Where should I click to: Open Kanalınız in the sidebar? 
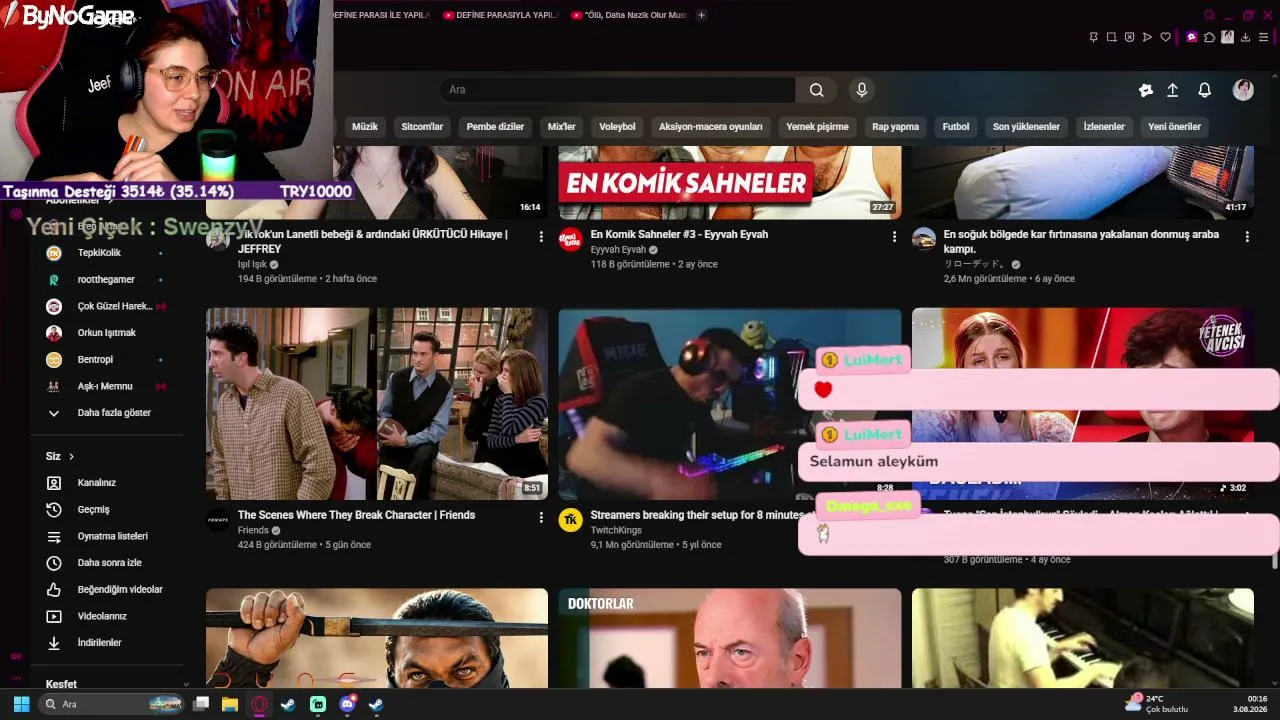[x=97, y=483]
